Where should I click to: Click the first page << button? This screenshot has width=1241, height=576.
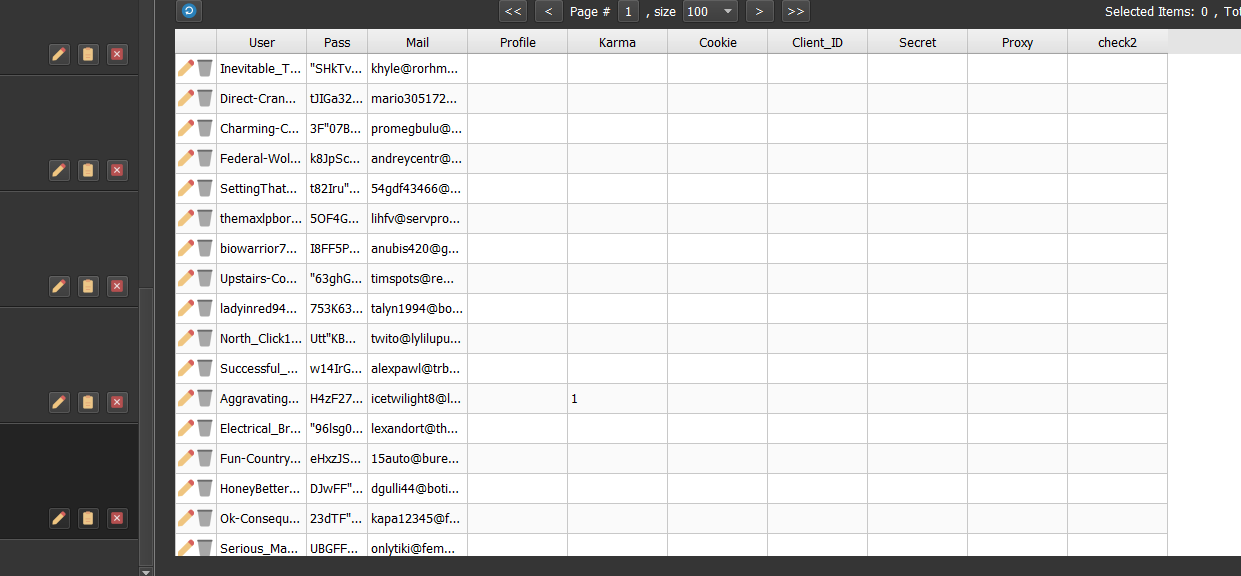tap(512, 11)
